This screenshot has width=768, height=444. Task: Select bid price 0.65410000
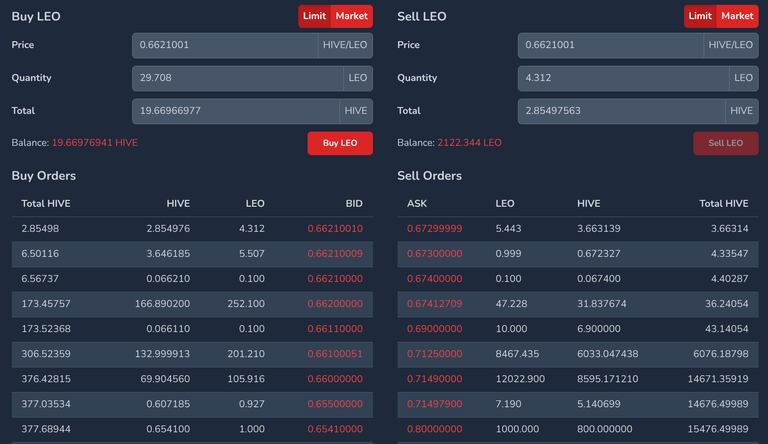[x=335, y=428]
